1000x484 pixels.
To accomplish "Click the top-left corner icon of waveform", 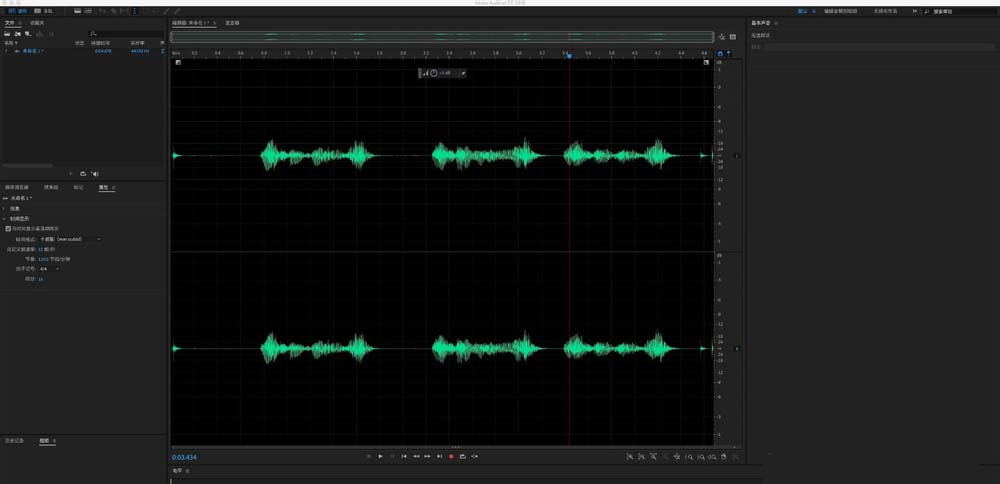I will click(x=179, y=62).
